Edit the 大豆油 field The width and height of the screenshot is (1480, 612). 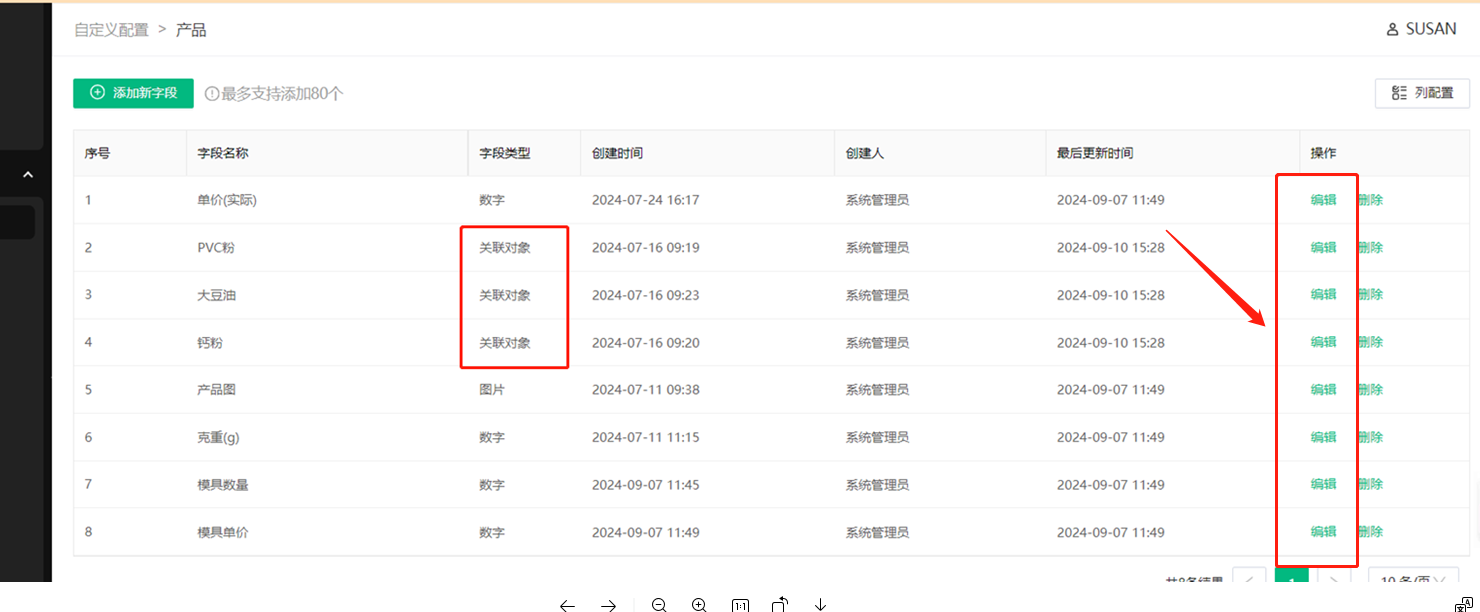(x=1323, y=294)
